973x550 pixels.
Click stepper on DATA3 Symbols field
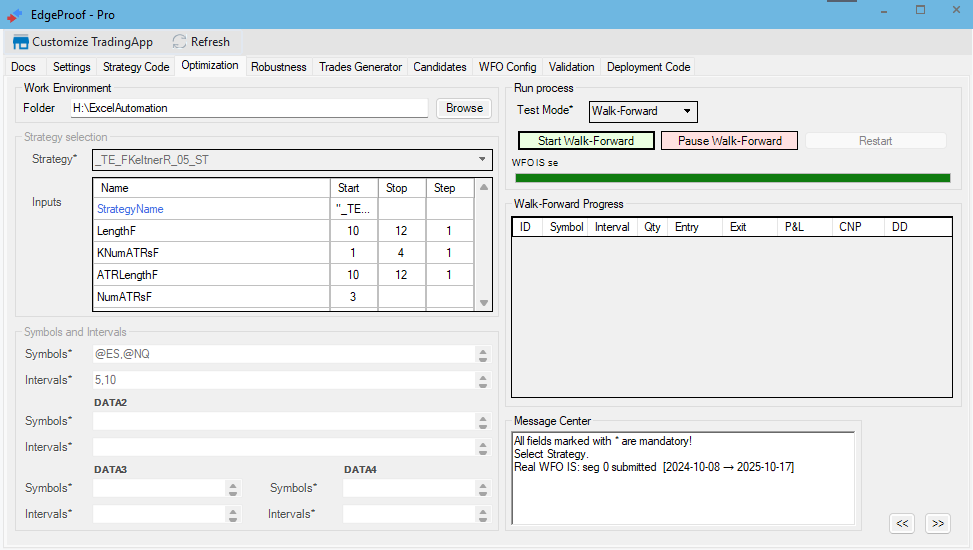pyautogui.click(x=233, y=489)
